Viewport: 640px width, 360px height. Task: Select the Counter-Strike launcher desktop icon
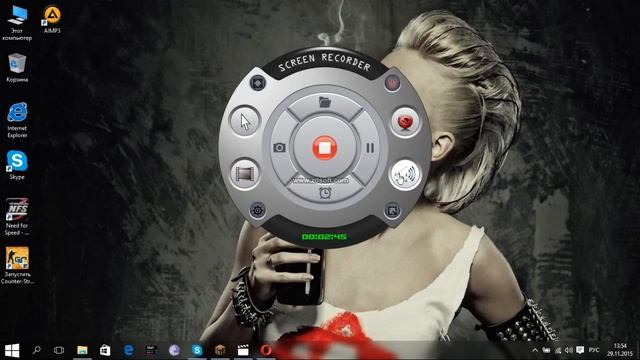17,265
